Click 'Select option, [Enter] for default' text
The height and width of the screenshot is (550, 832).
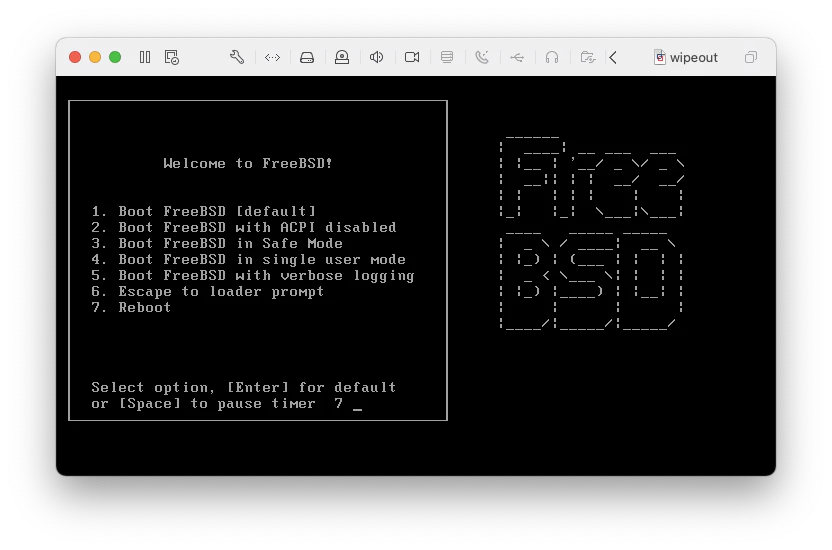(x=244, y=388)
